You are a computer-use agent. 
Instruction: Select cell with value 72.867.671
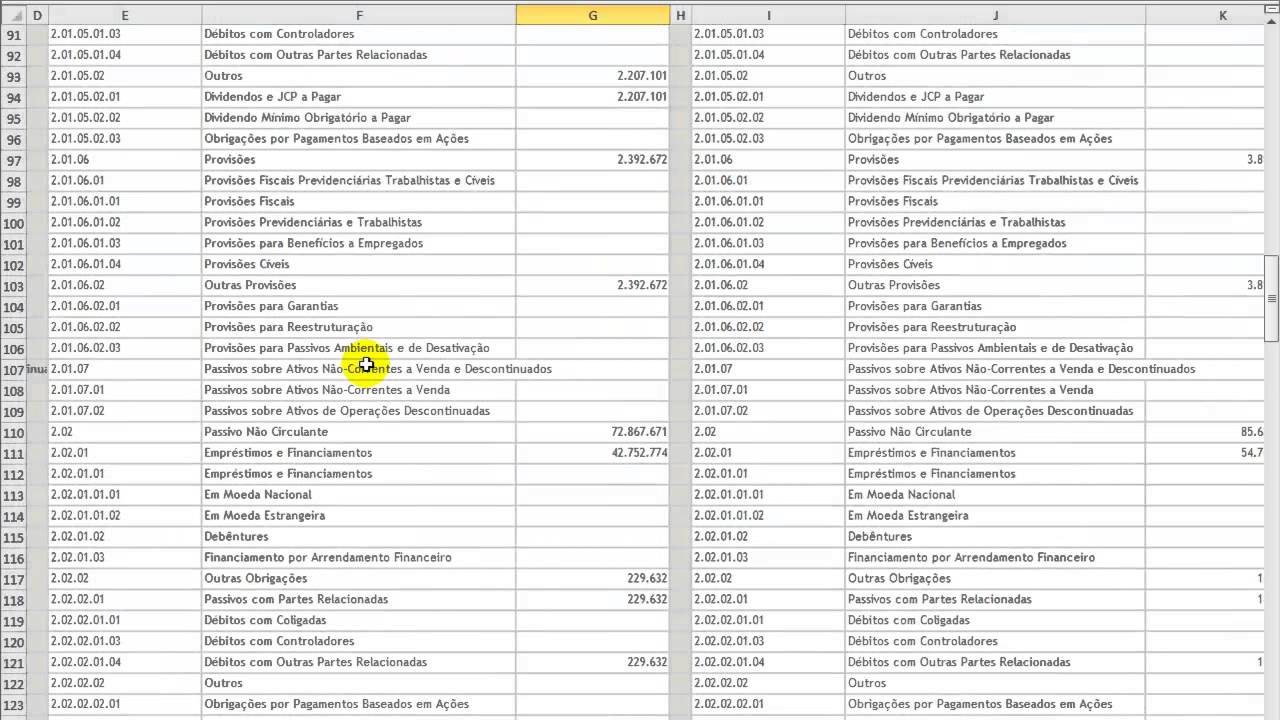pyautogui.click(x=593, y=432)
